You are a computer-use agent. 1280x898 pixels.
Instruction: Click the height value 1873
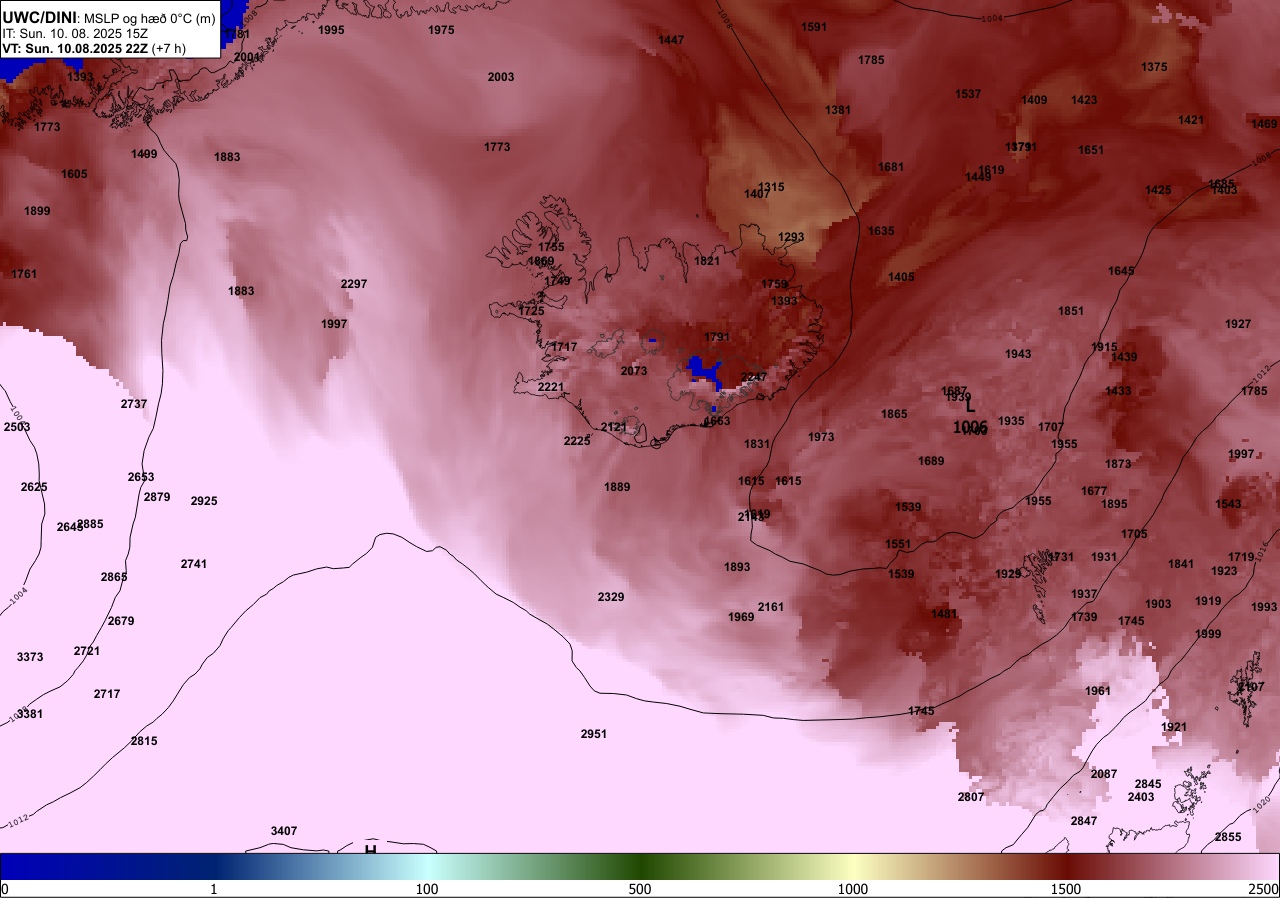click(x=1118, y=464)
